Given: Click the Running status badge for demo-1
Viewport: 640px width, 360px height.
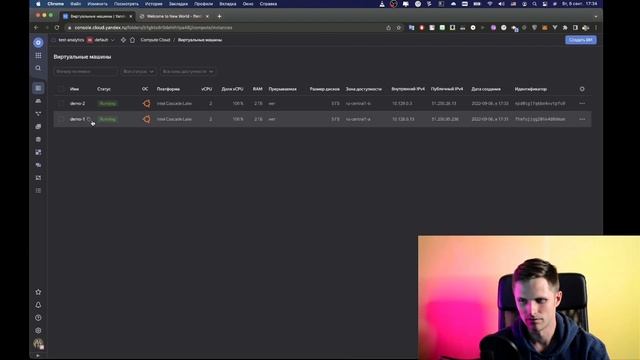Looking at the screenshot, I should (107, 119).
